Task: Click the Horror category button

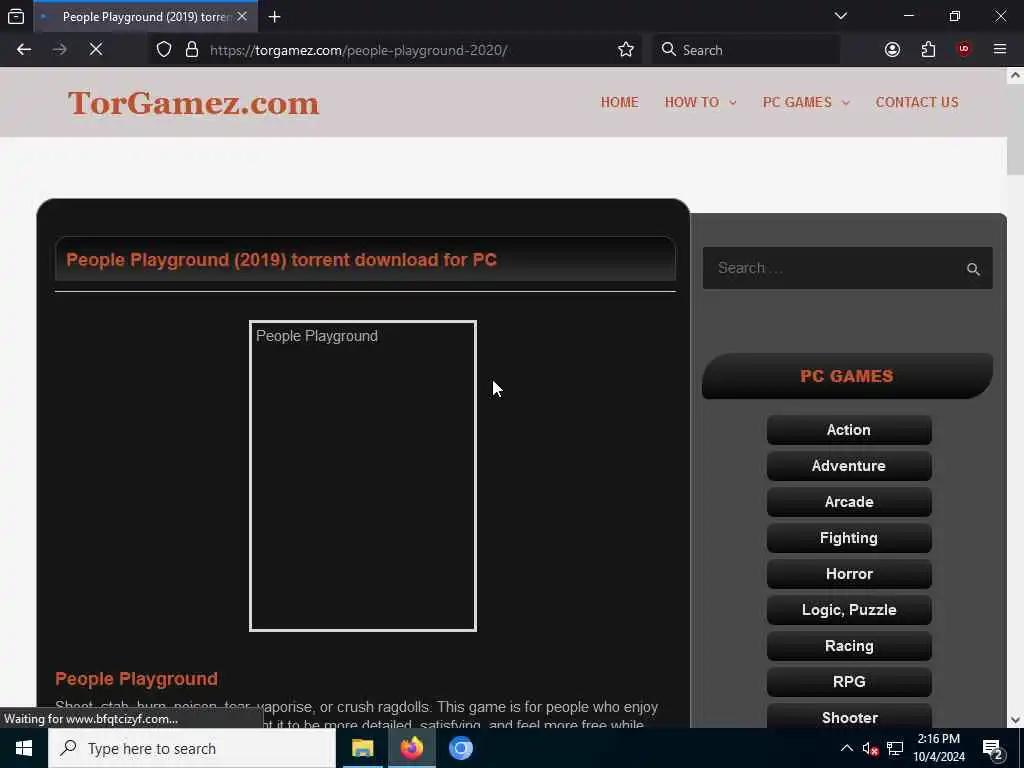Action: pyautogui.click(x=849, y=573)
